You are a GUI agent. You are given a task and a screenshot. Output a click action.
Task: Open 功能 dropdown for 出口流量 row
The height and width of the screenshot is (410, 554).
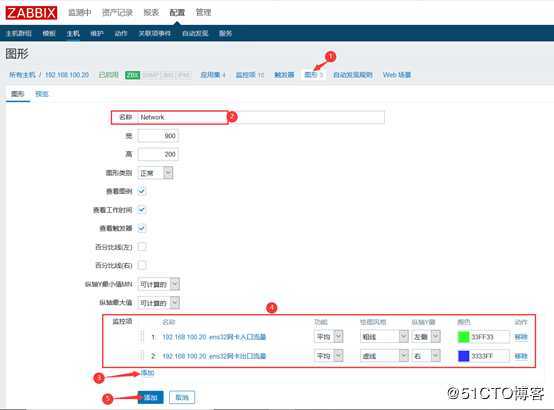pyautogui.click(x=328, y=356)
